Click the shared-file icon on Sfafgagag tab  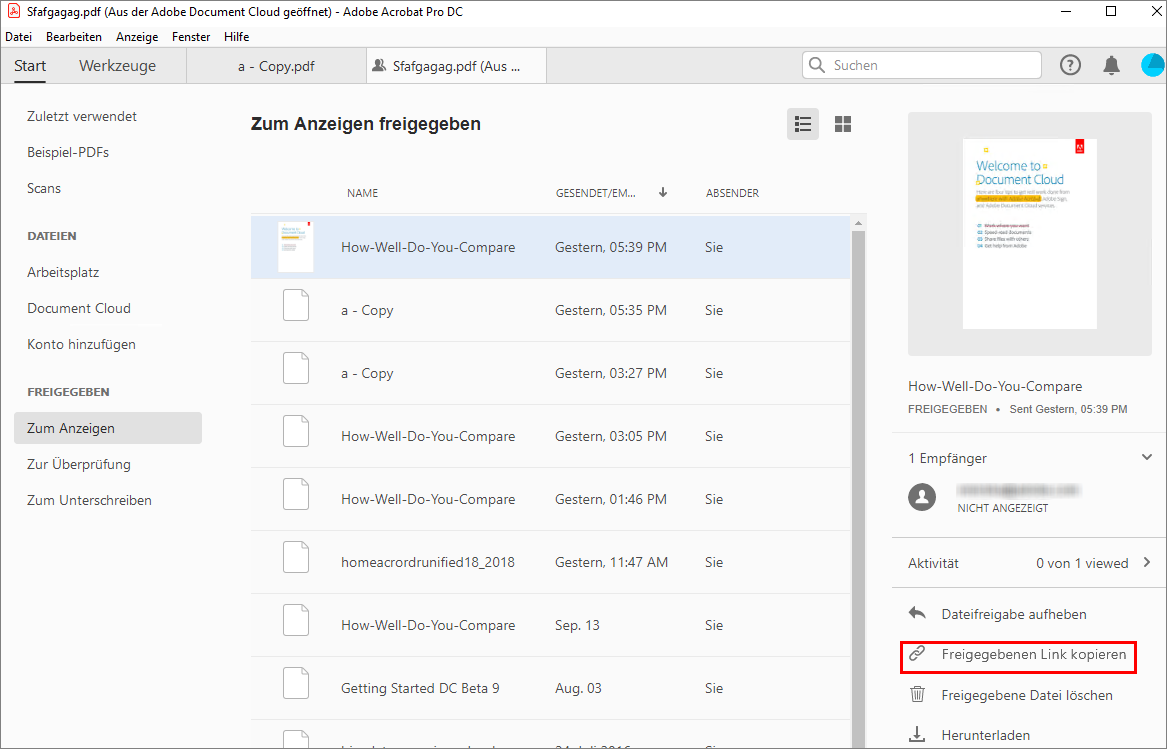coord(379,66)
